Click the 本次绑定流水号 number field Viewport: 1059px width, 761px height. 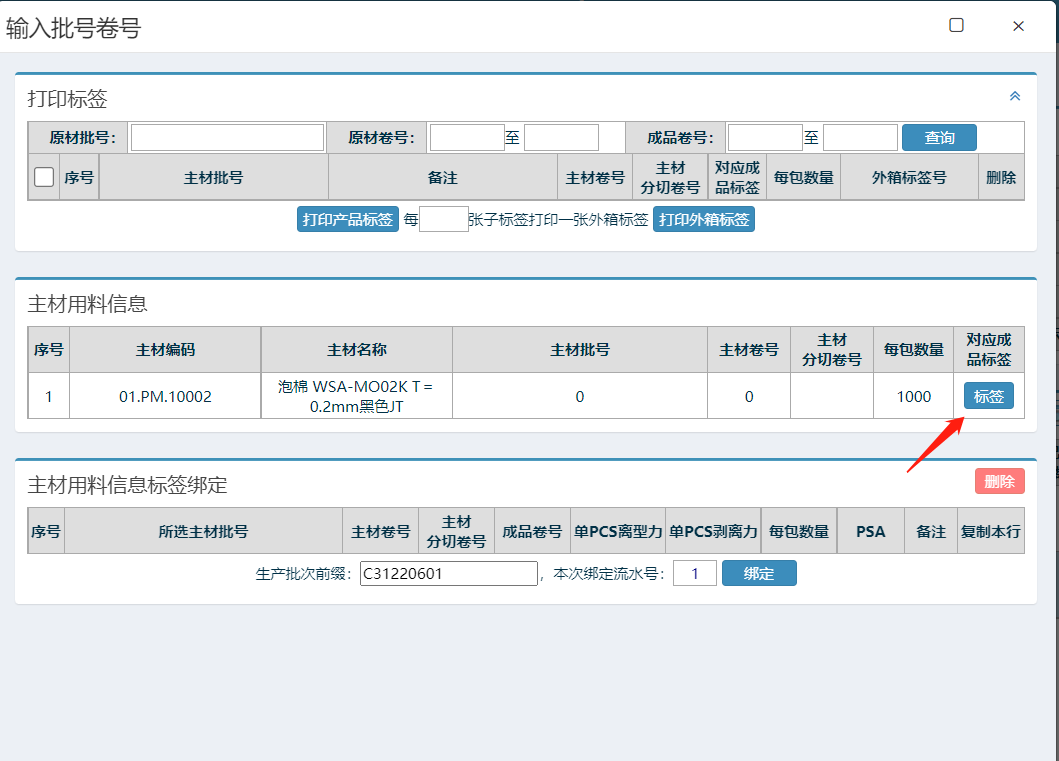694,574
